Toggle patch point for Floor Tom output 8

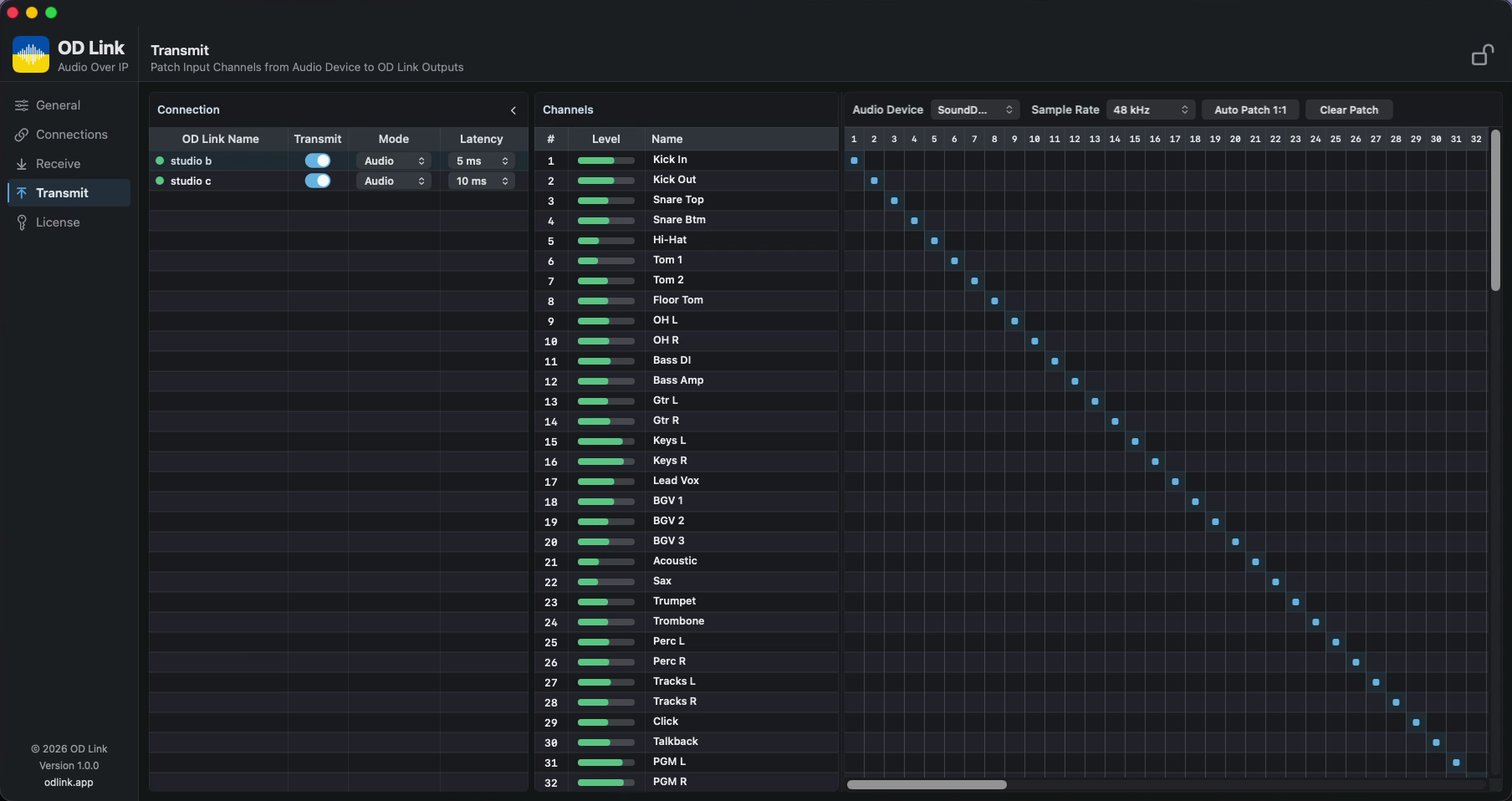[994, 301]
